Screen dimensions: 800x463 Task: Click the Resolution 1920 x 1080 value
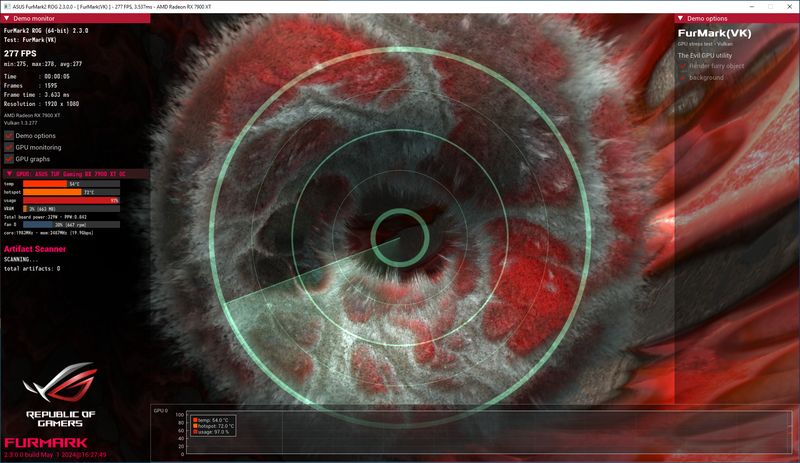61,104
